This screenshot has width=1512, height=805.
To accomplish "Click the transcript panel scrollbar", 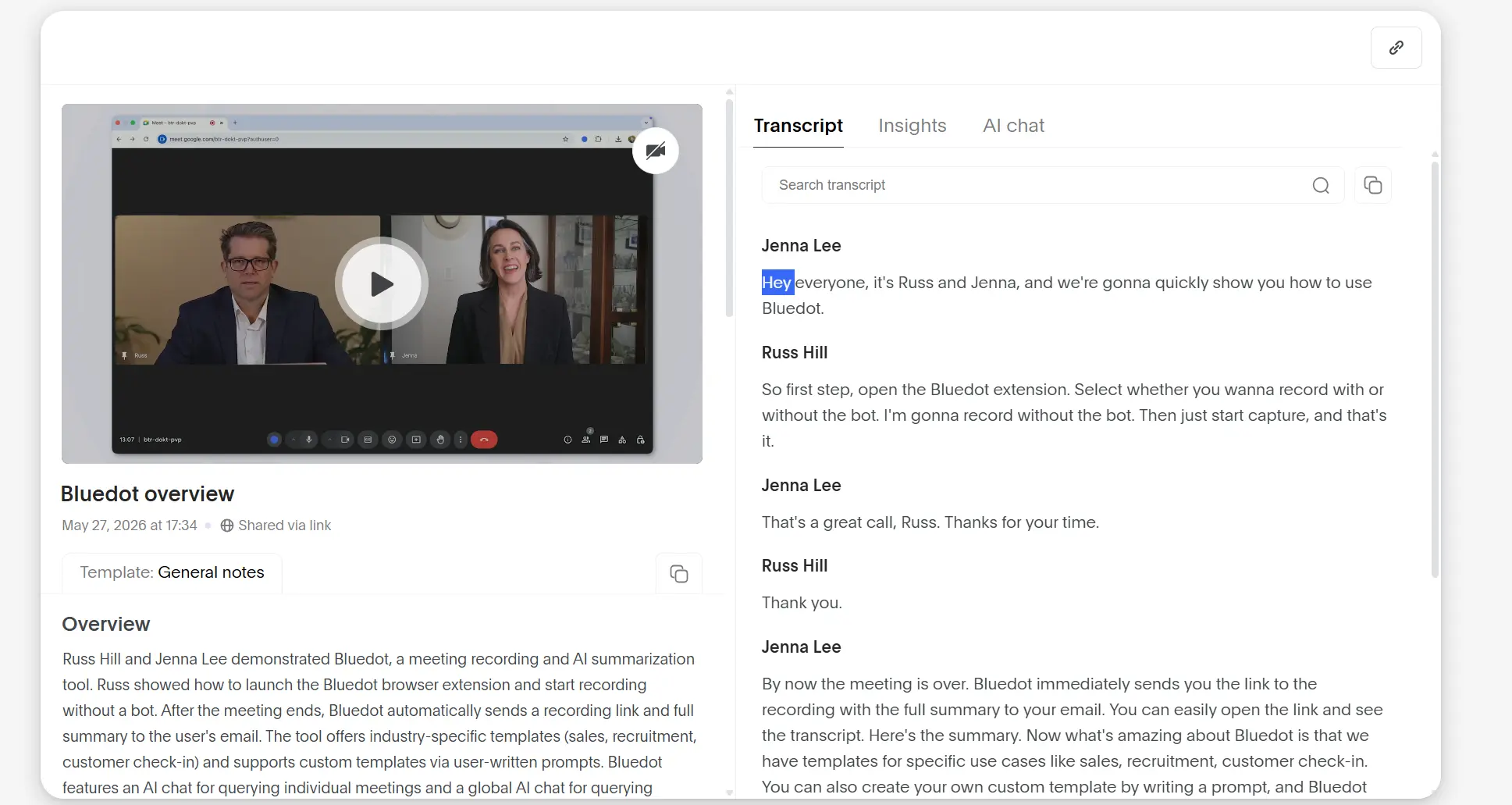I will 1435,369.
